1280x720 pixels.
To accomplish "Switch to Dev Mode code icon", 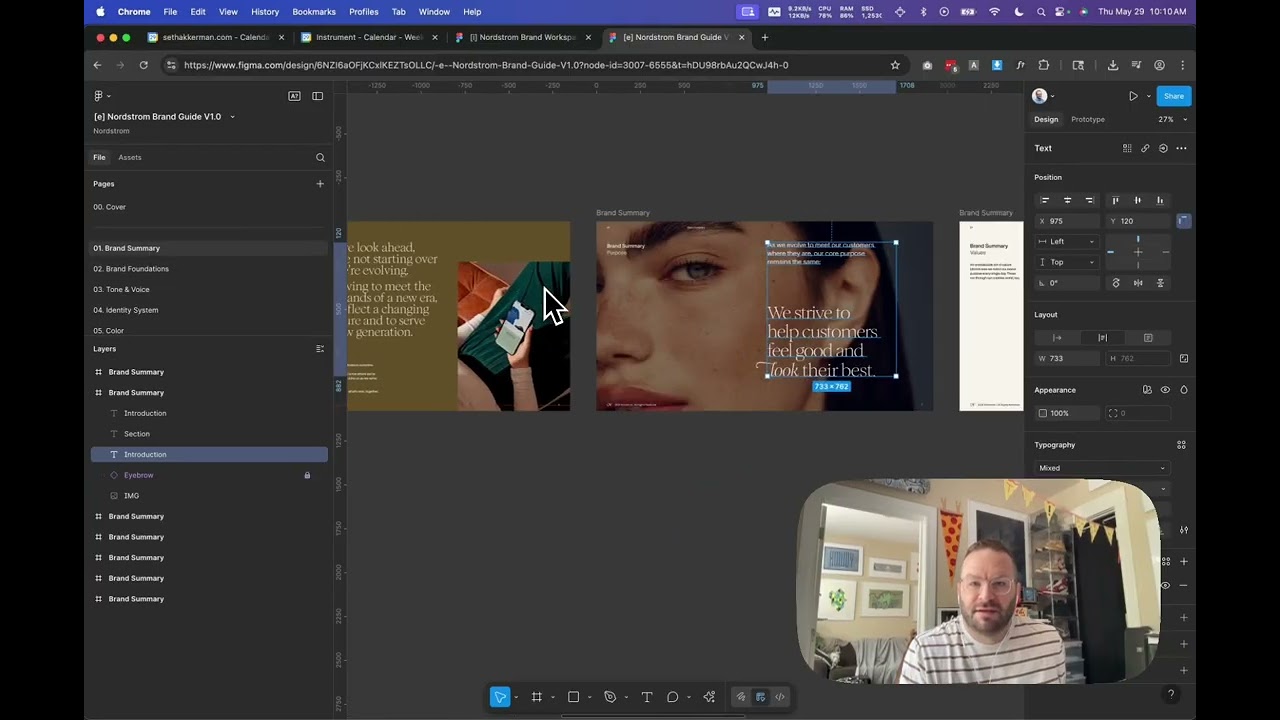I will click(779, 697).
